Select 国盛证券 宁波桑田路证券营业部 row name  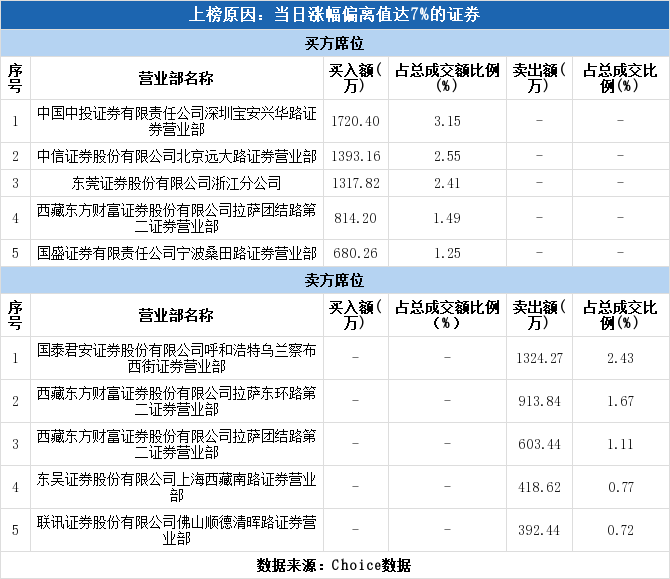(x=176, y=253)
